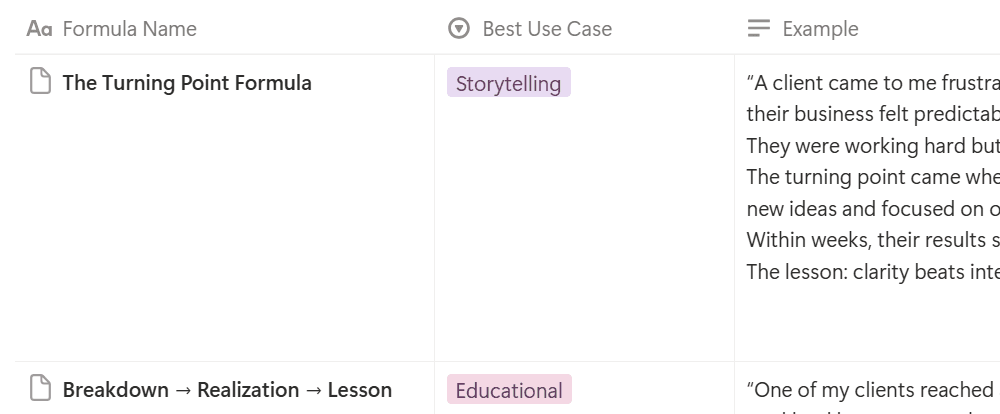Click the text-lines icon beside Example

pyautogui.click(x=759, y=29)
